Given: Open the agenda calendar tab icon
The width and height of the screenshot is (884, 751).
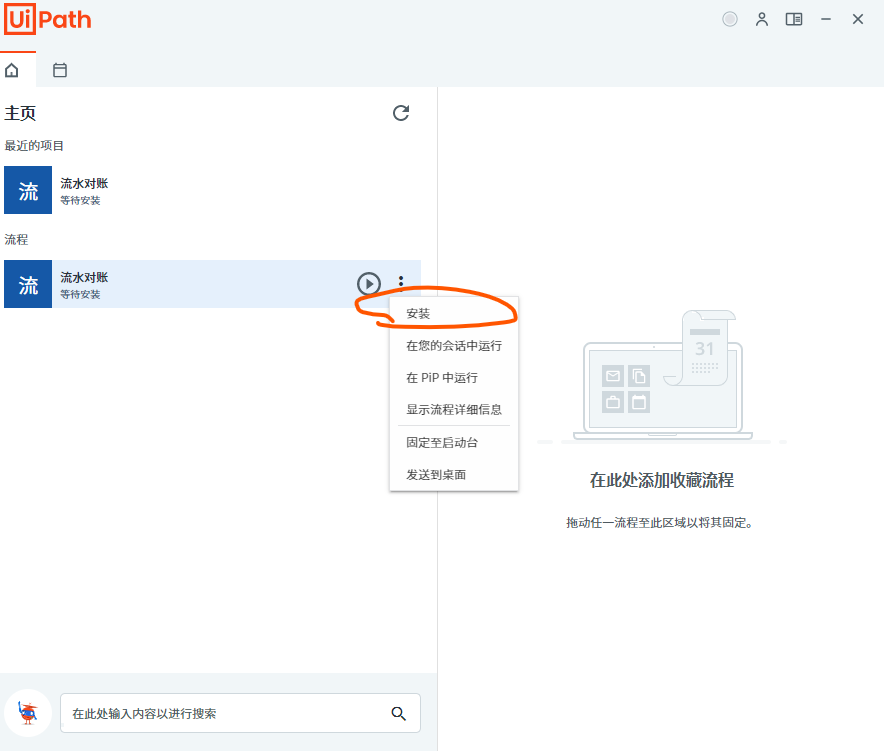Looking at the screenshot, I should 59,70.
